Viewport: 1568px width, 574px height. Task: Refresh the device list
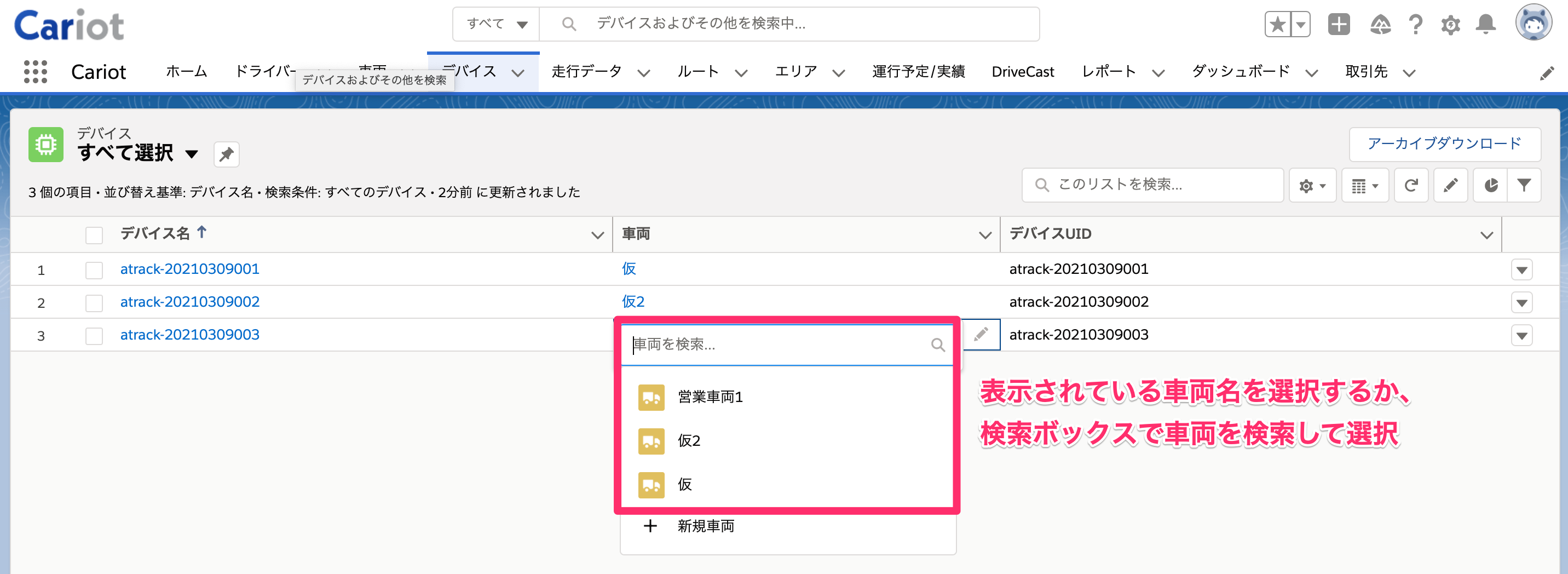point(1411,185)
